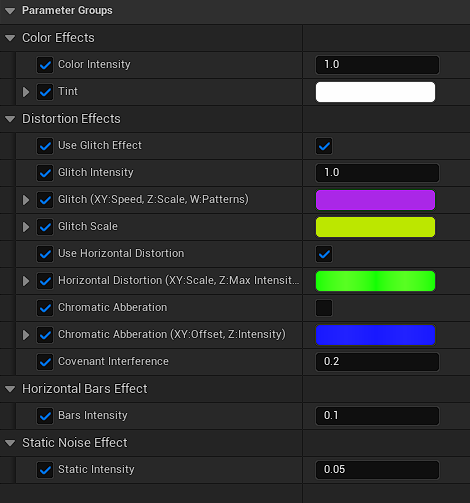Toggle the Glitch Intensity override checkbox

tap(45, 173)
